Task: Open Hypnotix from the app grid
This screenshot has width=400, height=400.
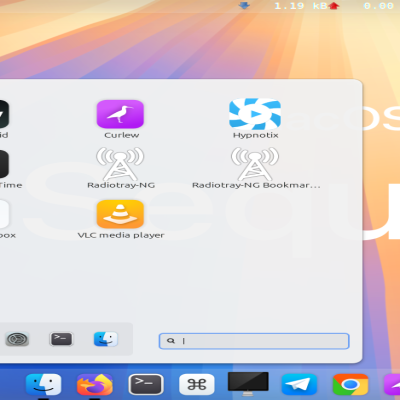Action: pyautogui.click(x=255, y=114)
